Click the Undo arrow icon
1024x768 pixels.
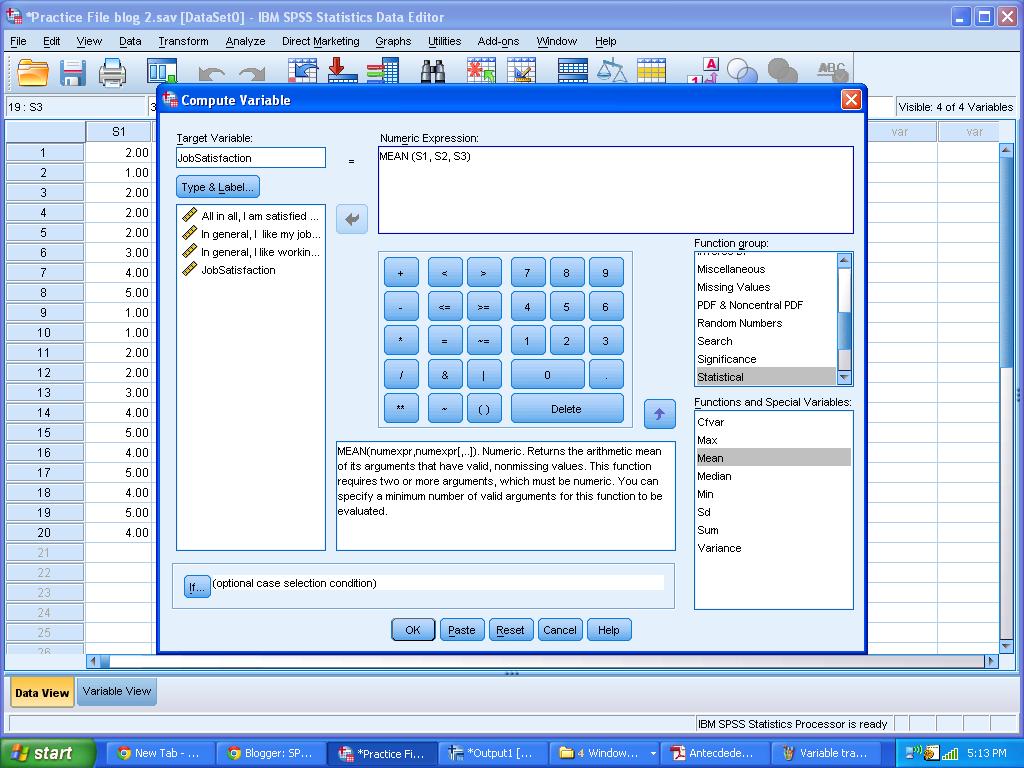click(212, 73)
